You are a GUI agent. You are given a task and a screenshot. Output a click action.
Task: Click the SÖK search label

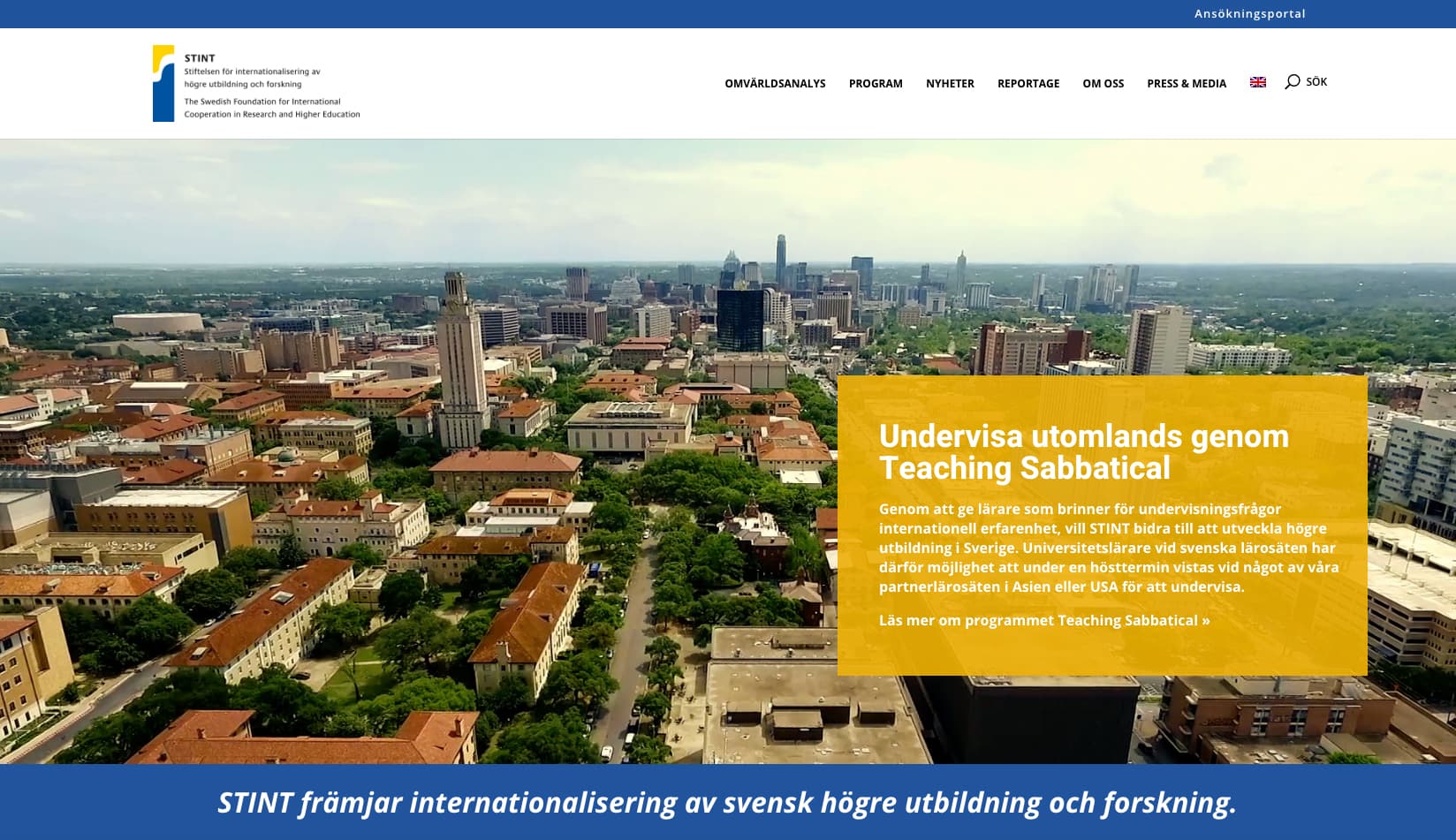(x=1316, y=82)
